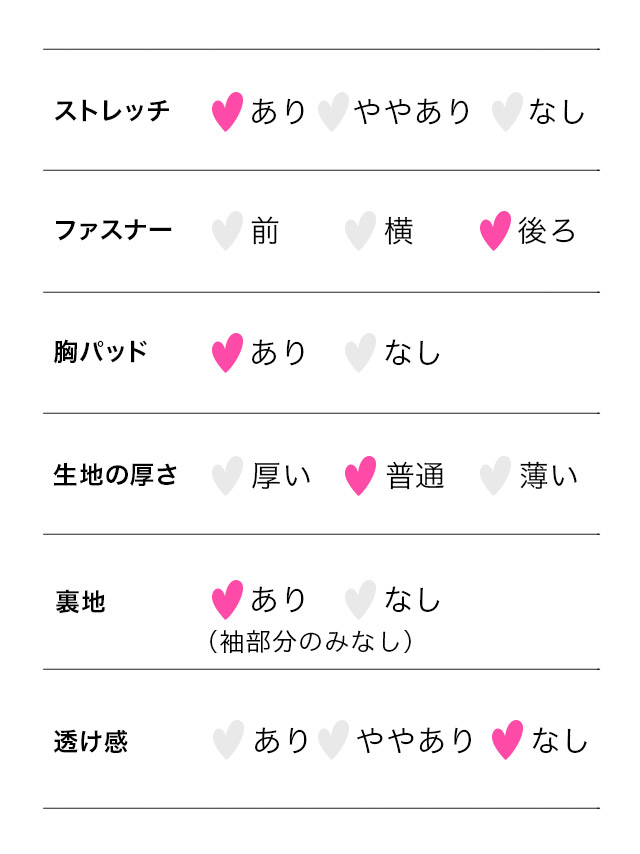Viewport: 640px width, 854px height.
Task: Click the gray heart for 透け感 あり
Action: pos(228,741)
